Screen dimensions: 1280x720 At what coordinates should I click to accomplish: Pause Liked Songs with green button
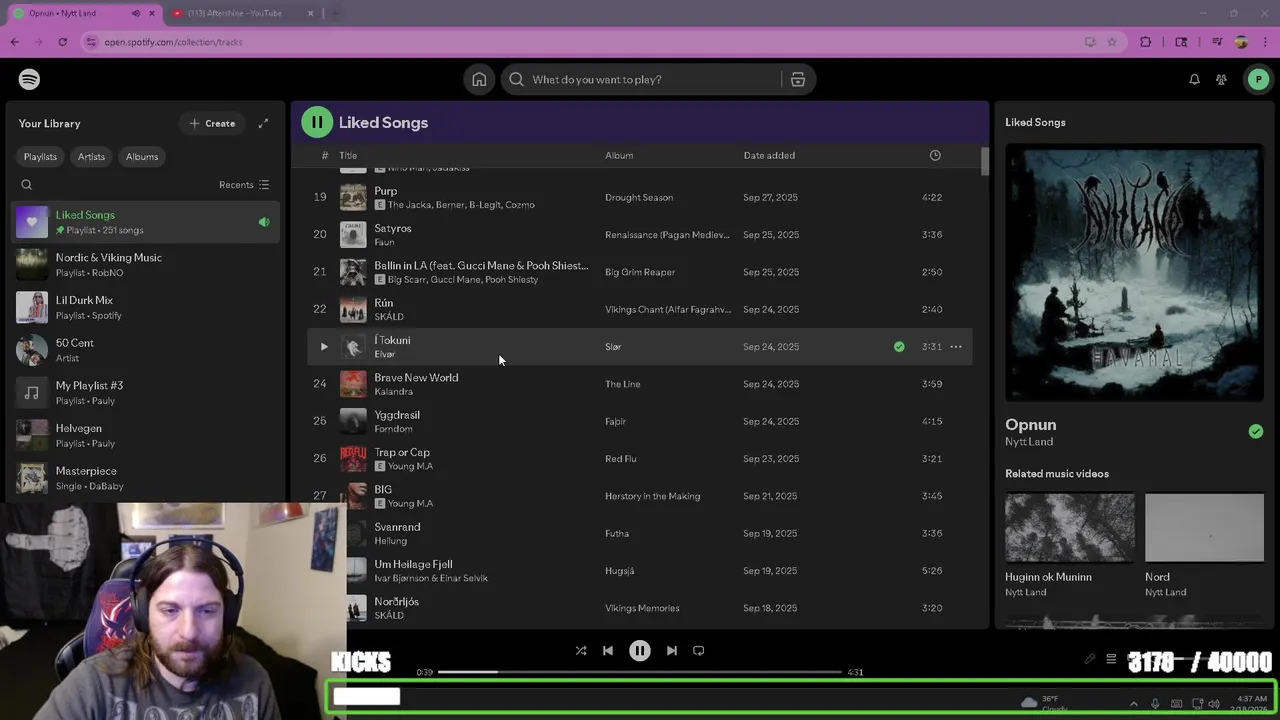click(317, 122)
